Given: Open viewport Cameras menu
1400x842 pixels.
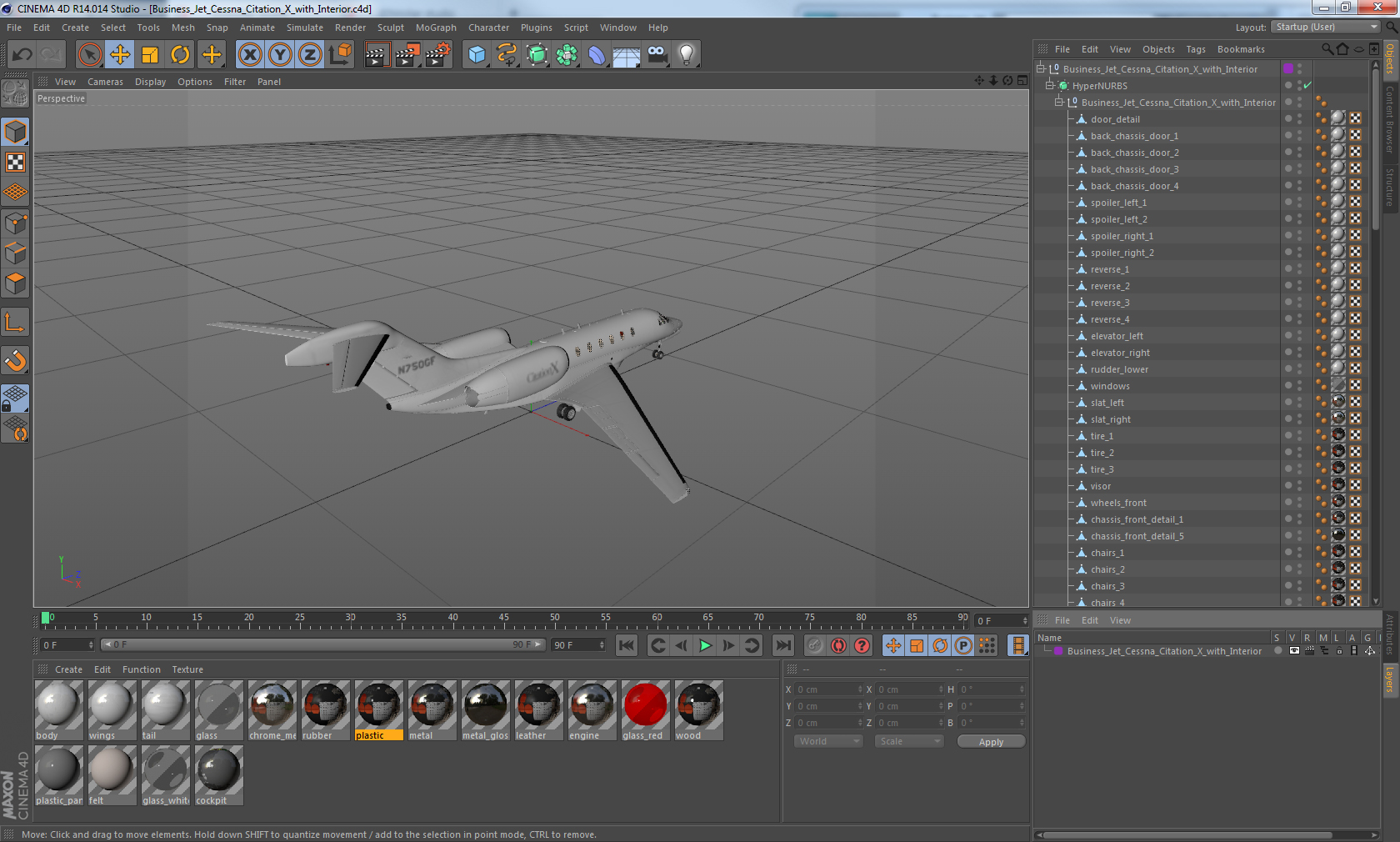Looking at the screenshot, I should pos(105,82).
